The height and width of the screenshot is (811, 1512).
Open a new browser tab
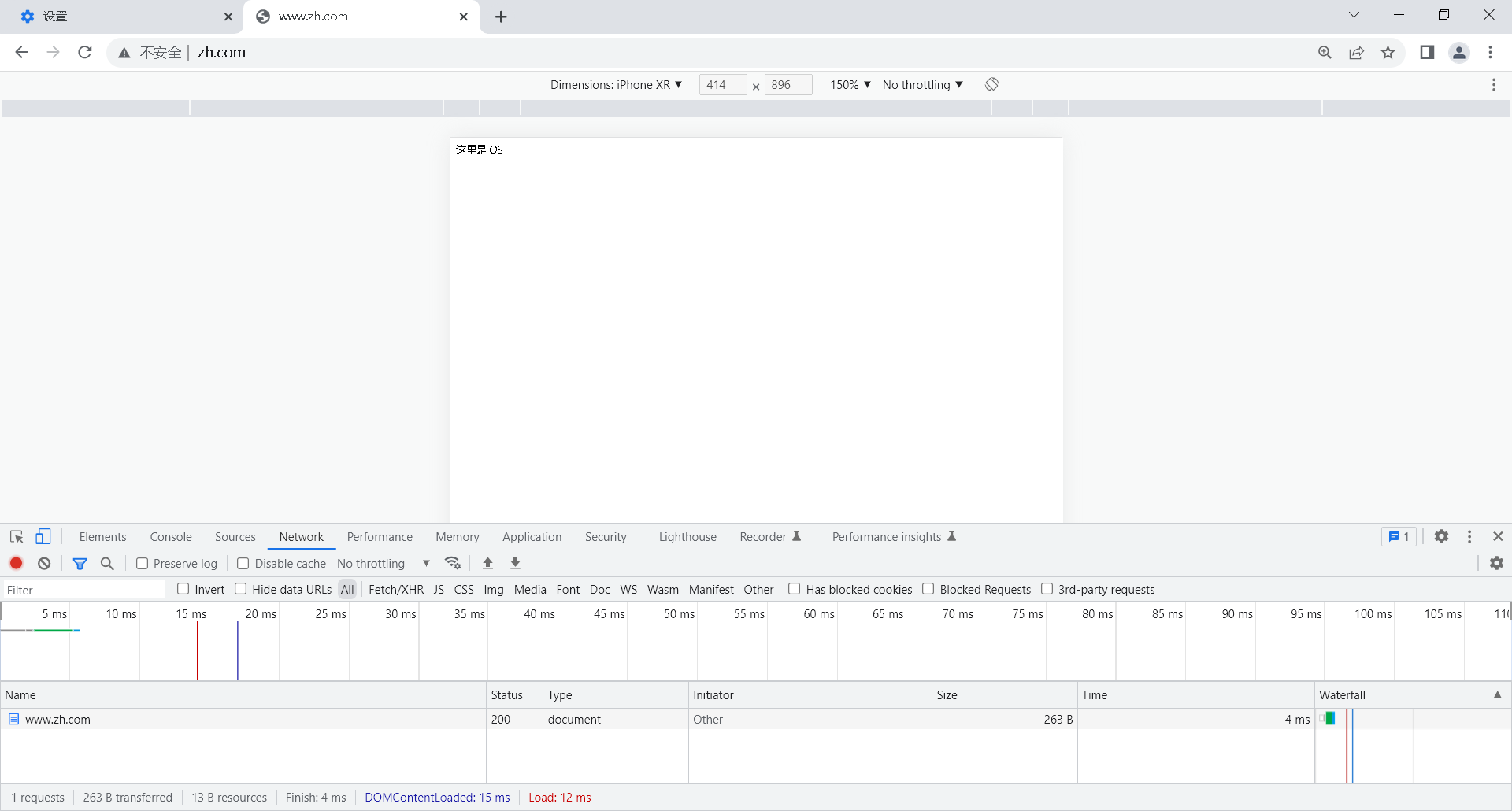501,17
